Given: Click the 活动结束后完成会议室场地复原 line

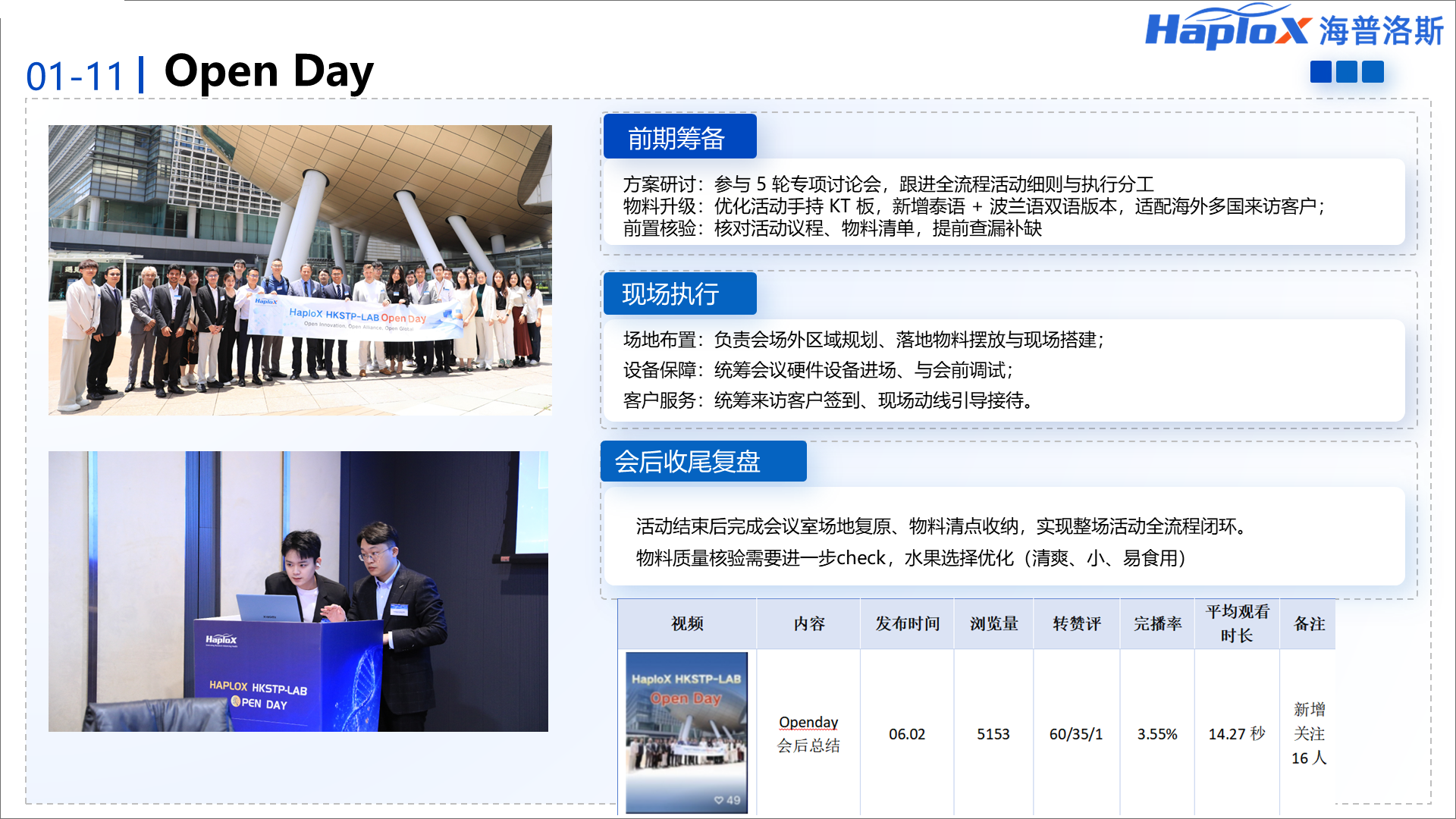Looking at the screenshot, I should [x=943, y=526].
